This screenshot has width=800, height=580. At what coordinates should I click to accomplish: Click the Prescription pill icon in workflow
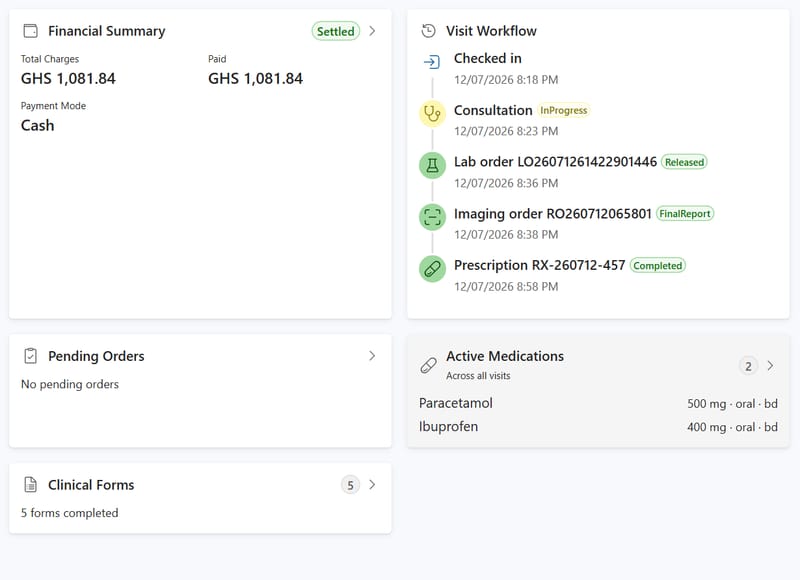point(432,268)
